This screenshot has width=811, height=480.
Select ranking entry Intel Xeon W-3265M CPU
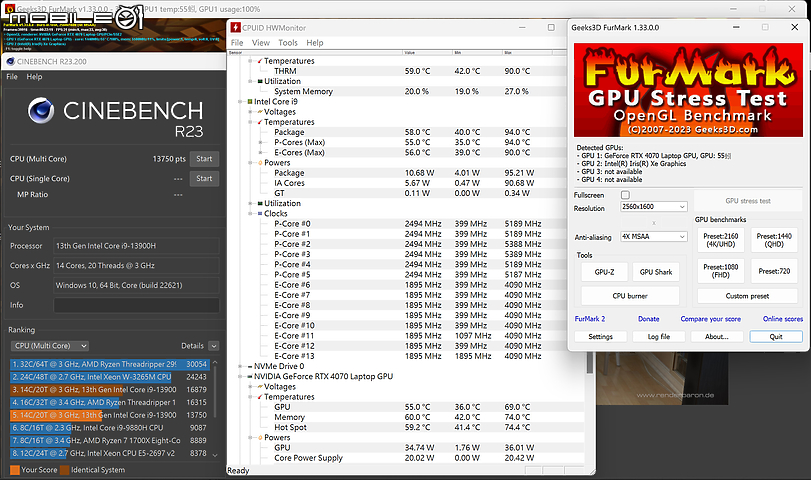click(x=109, y=377)
